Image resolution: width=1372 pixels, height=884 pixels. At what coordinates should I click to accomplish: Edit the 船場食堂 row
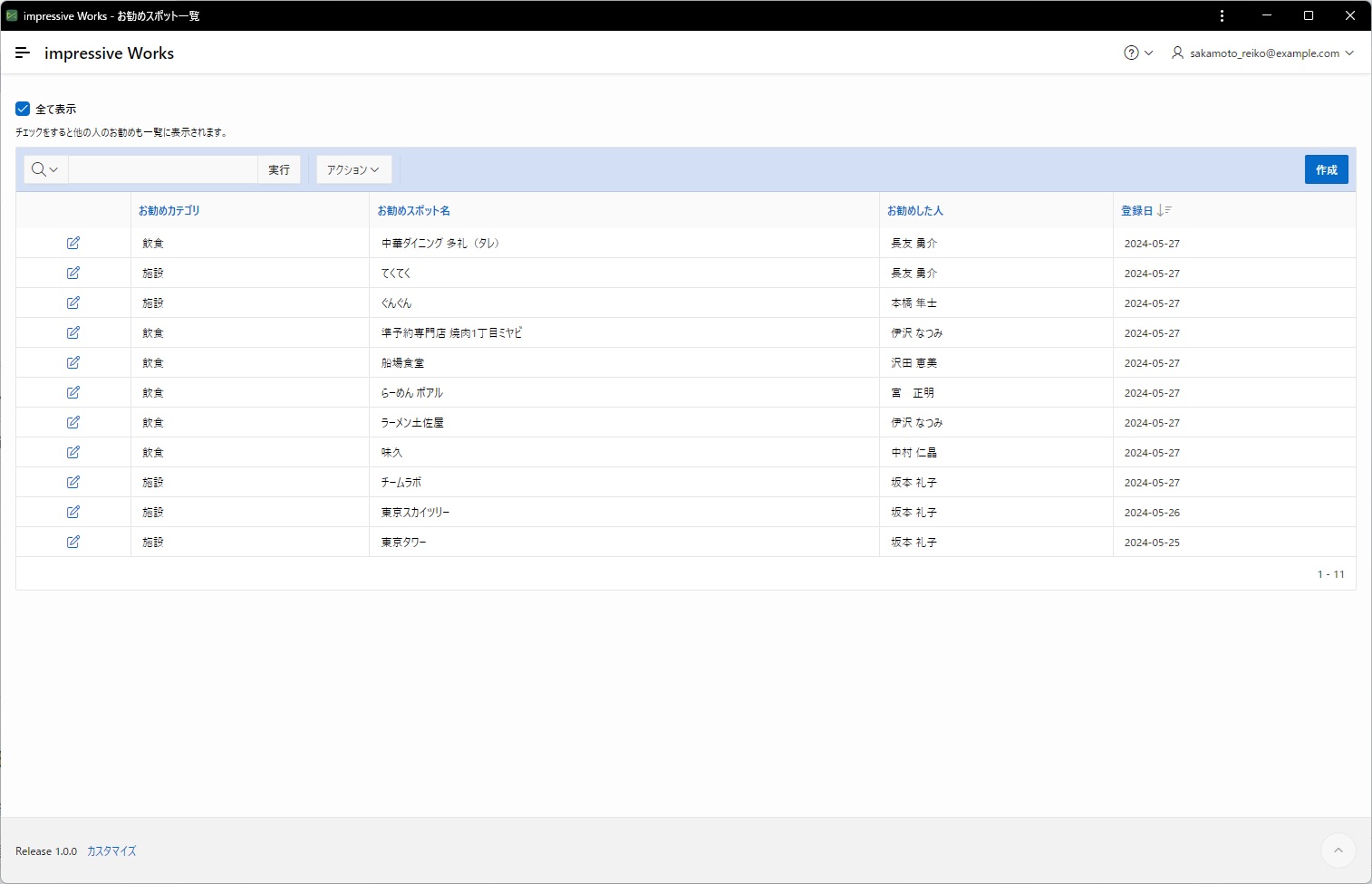[73, 362]
